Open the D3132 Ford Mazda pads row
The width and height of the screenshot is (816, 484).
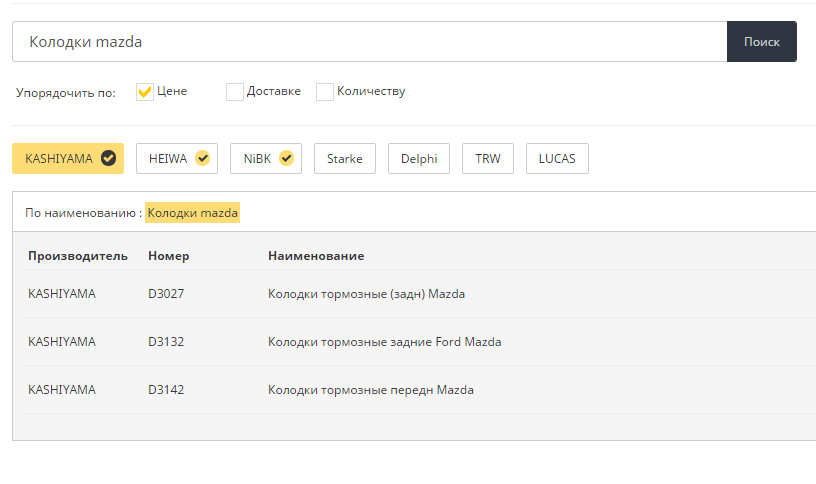[x=419, y=342]
